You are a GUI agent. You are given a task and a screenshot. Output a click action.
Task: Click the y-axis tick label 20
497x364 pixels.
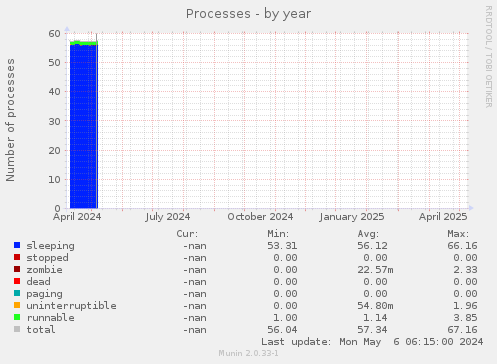click(55, 151)
